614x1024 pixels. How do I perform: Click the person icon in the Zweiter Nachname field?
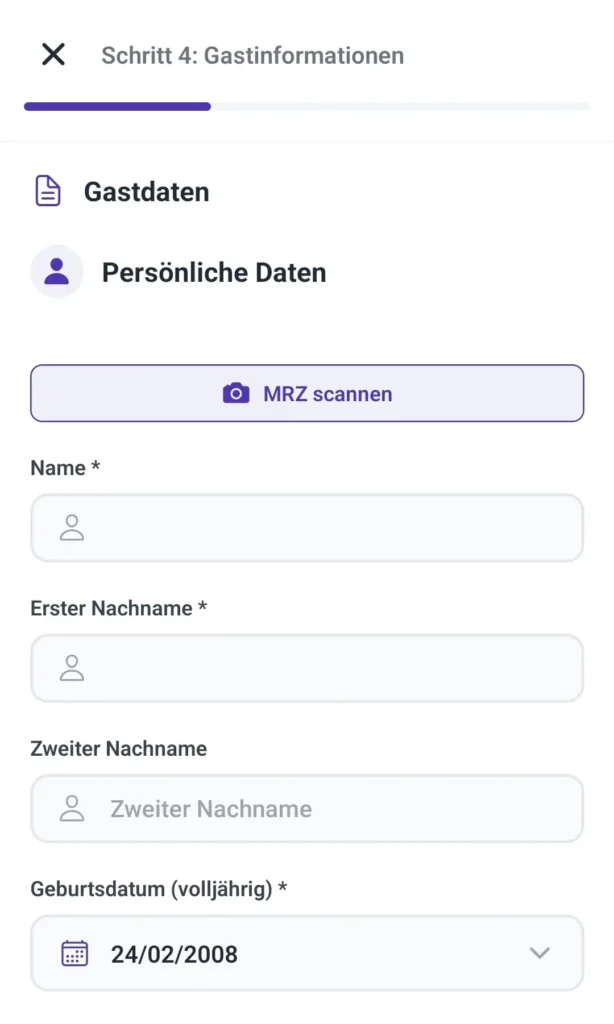point(71,808)
